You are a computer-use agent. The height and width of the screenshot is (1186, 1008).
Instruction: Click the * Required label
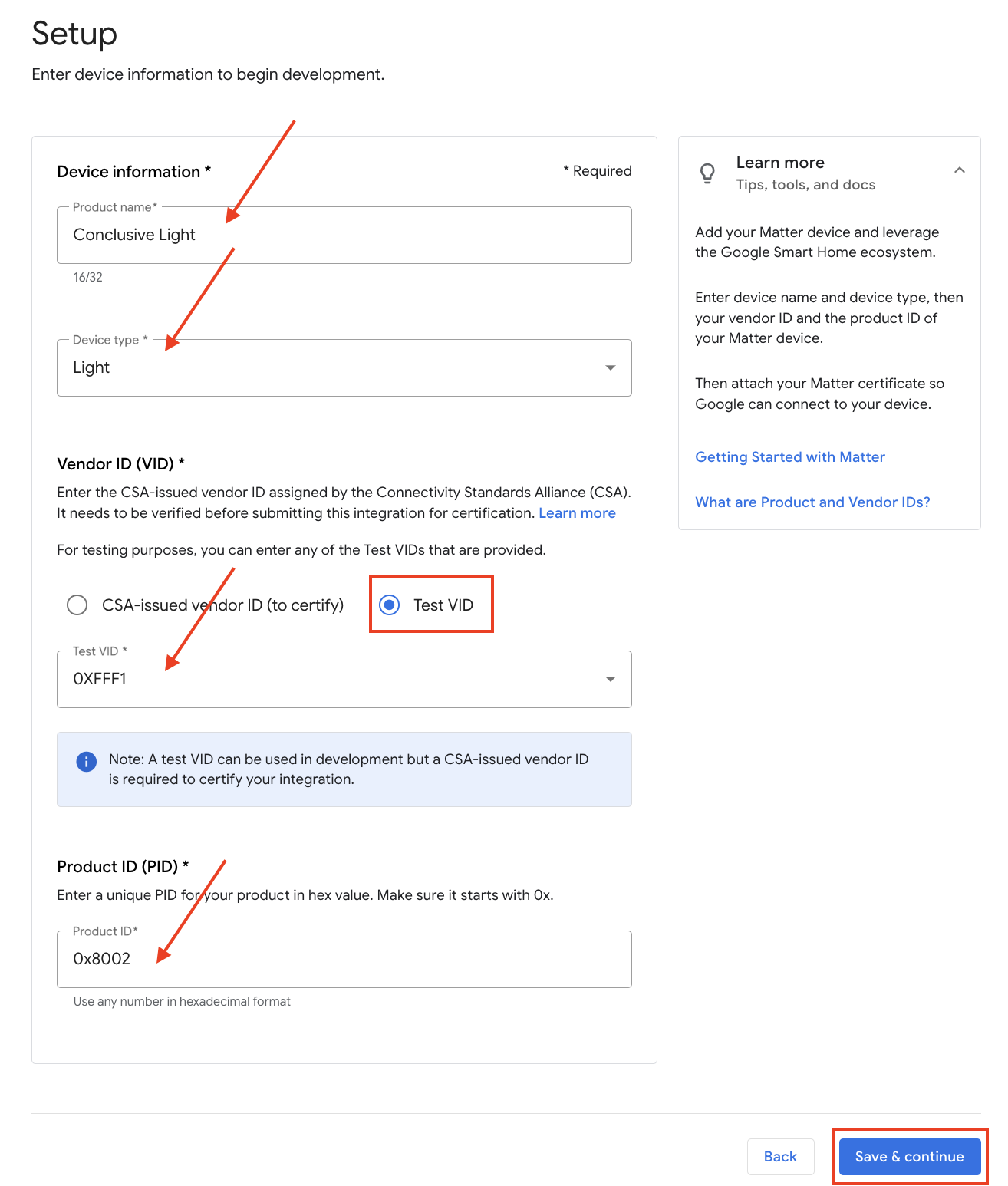[x=598, y=171]
